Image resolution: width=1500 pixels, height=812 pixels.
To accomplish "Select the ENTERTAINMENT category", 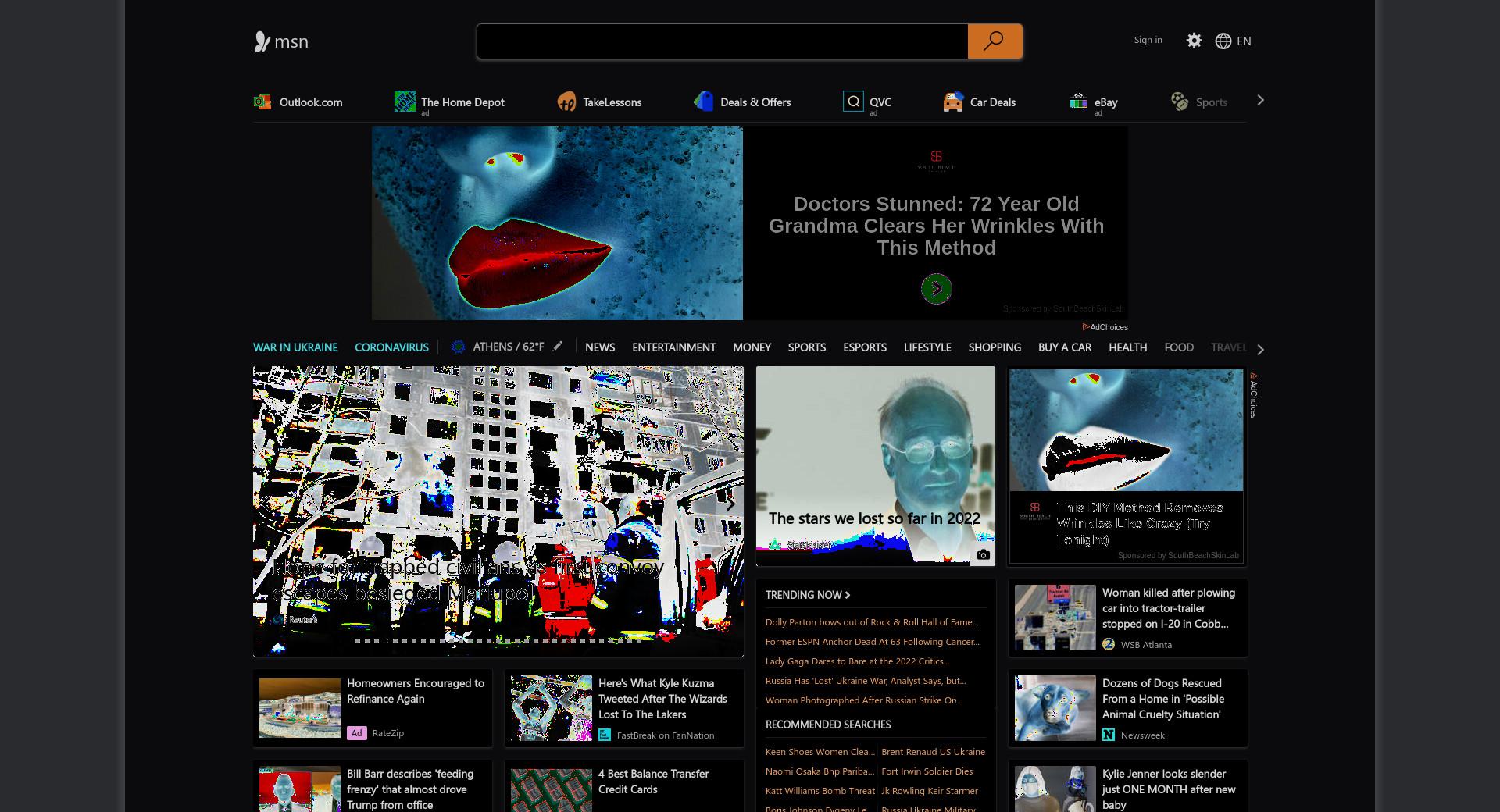I will (673, 347).
